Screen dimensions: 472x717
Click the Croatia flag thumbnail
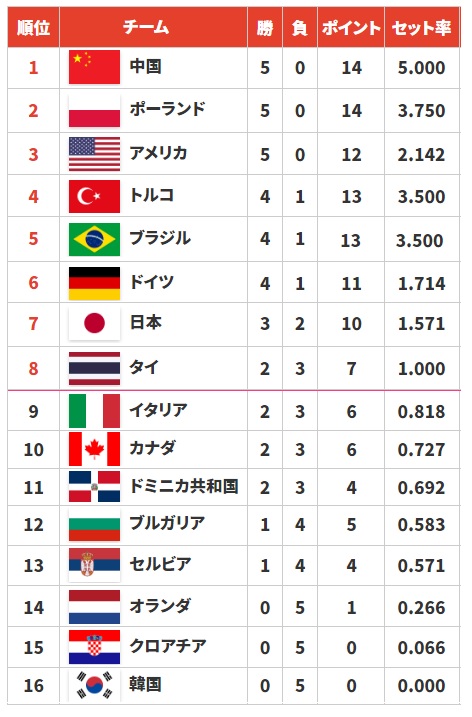click(x=94, y=647)
